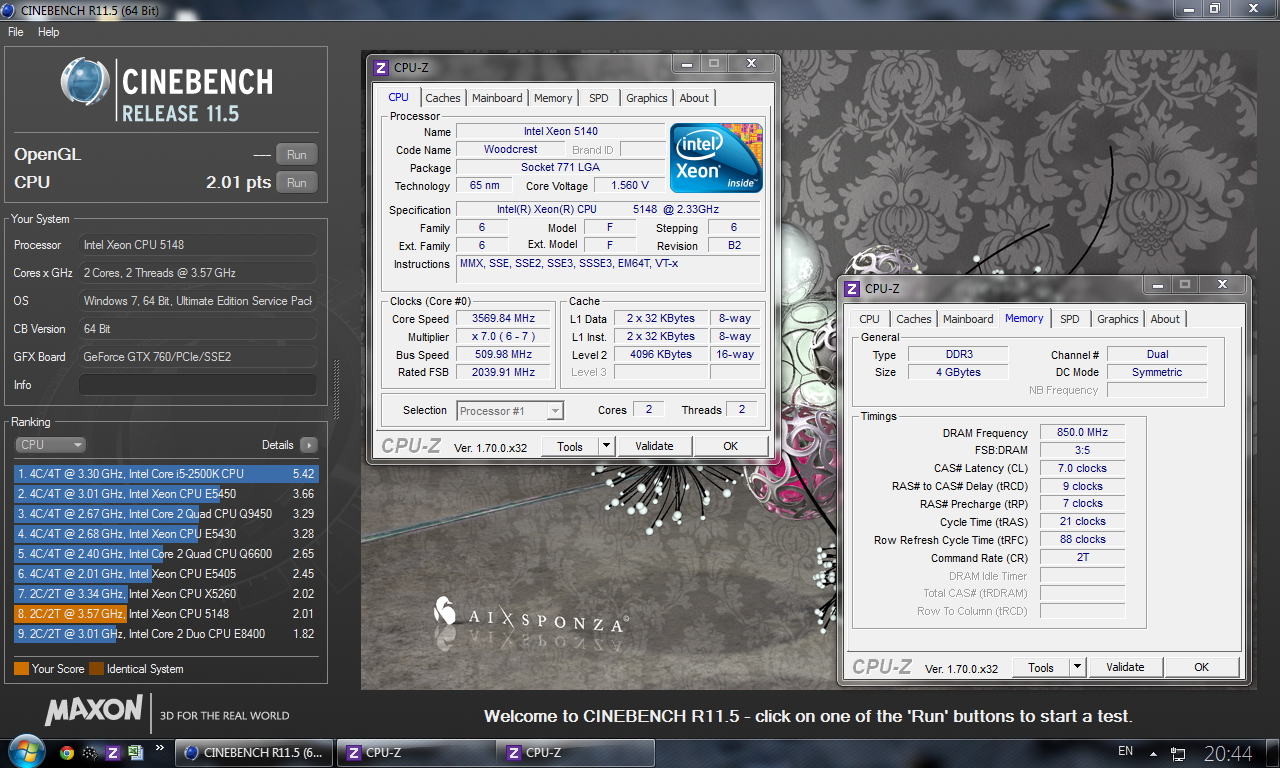Screen dimensions: 1280x768
Task: Click the Intel Xeon inside logo
Action: click(716, 158)
